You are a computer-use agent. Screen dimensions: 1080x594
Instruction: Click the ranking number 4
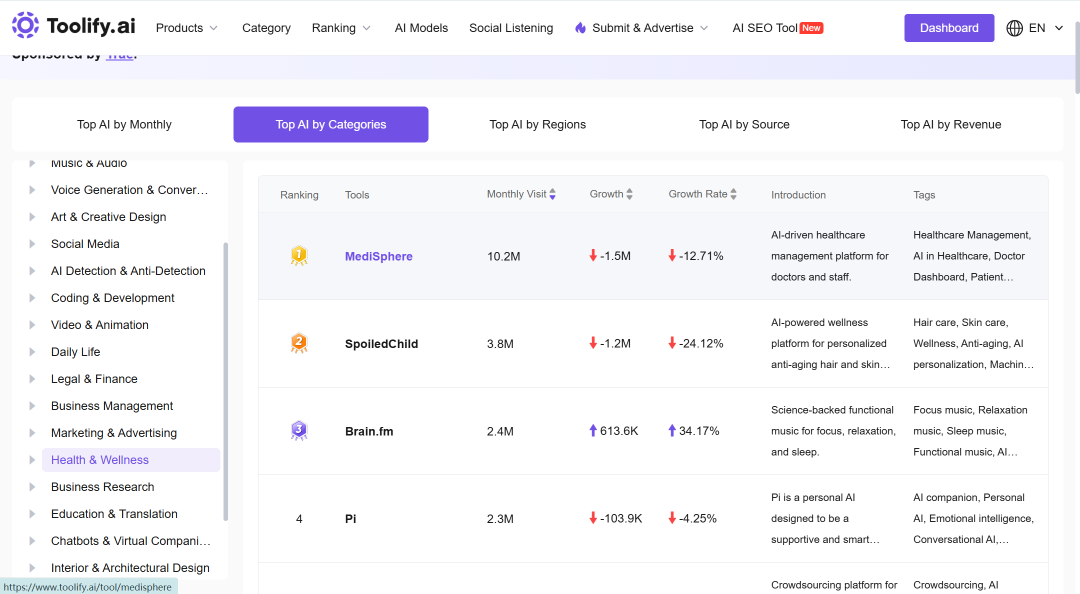pyautogui.click(x=299, y=519)
